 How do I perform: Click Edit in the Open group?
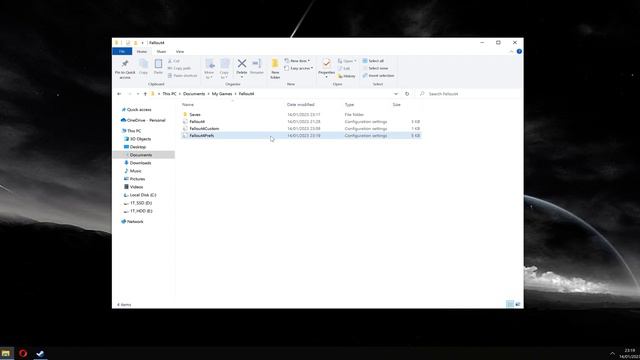344,68
